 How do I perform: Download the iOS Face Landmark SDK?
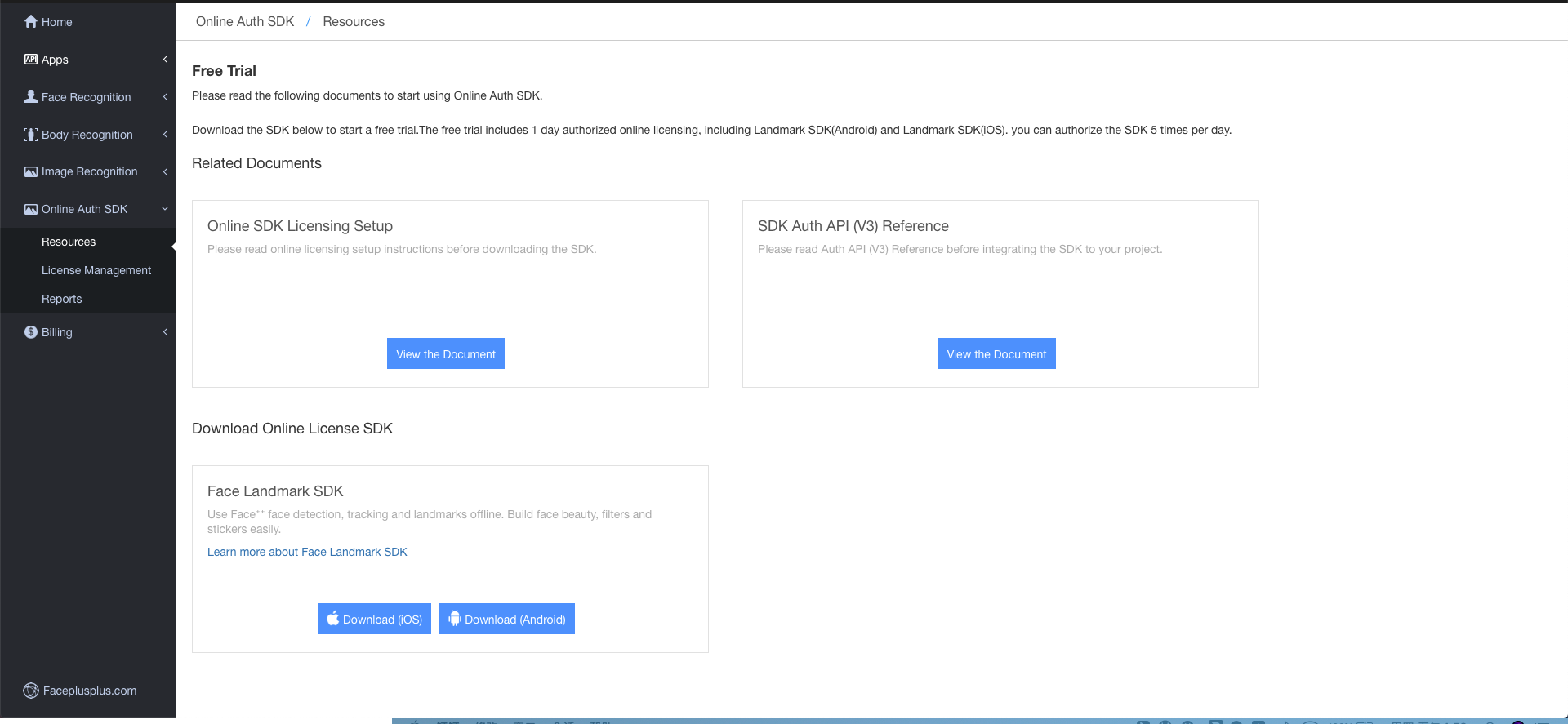click(x=374, y=619)
